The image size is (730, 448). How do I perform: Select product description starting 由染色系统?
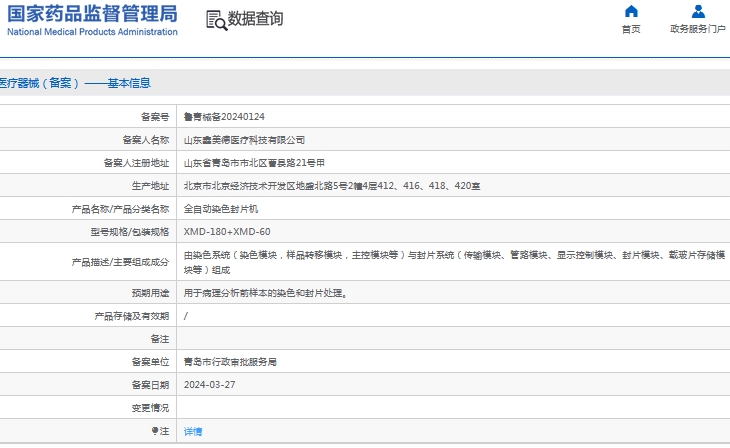coord(454,262)
